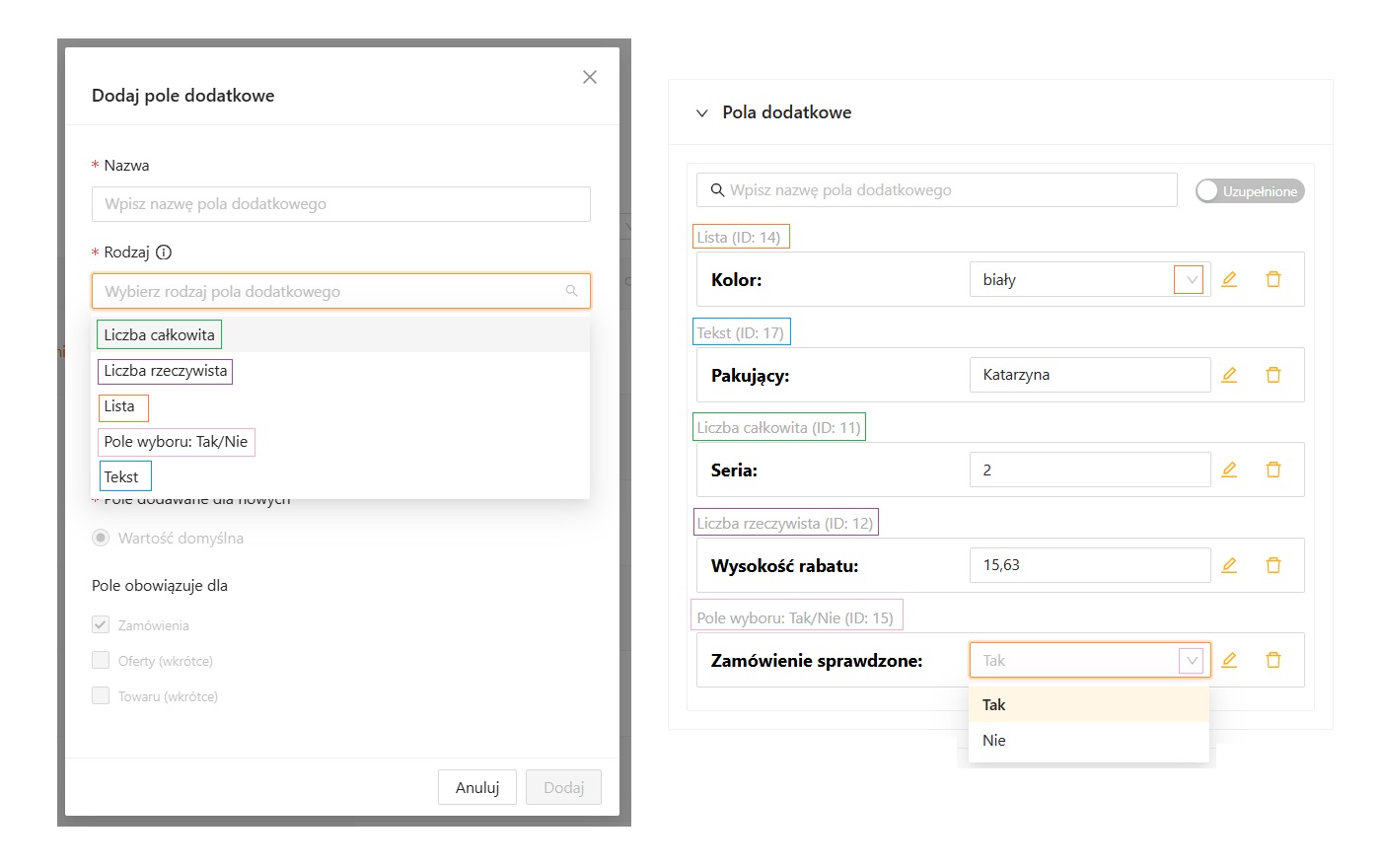Toggle the Uzupełnione switch
Viewport: 1380px width, 868px height.
click(x=1249, y=191)
